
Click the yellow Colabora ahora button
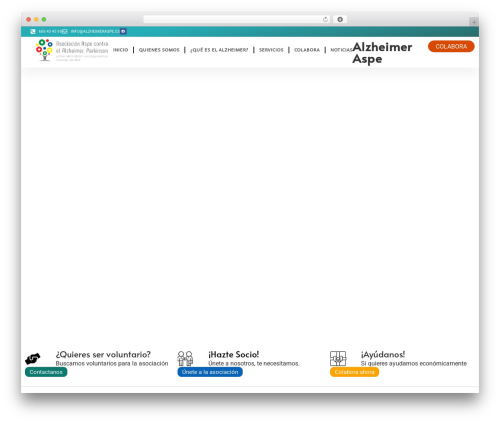click(x=354, y=372)
